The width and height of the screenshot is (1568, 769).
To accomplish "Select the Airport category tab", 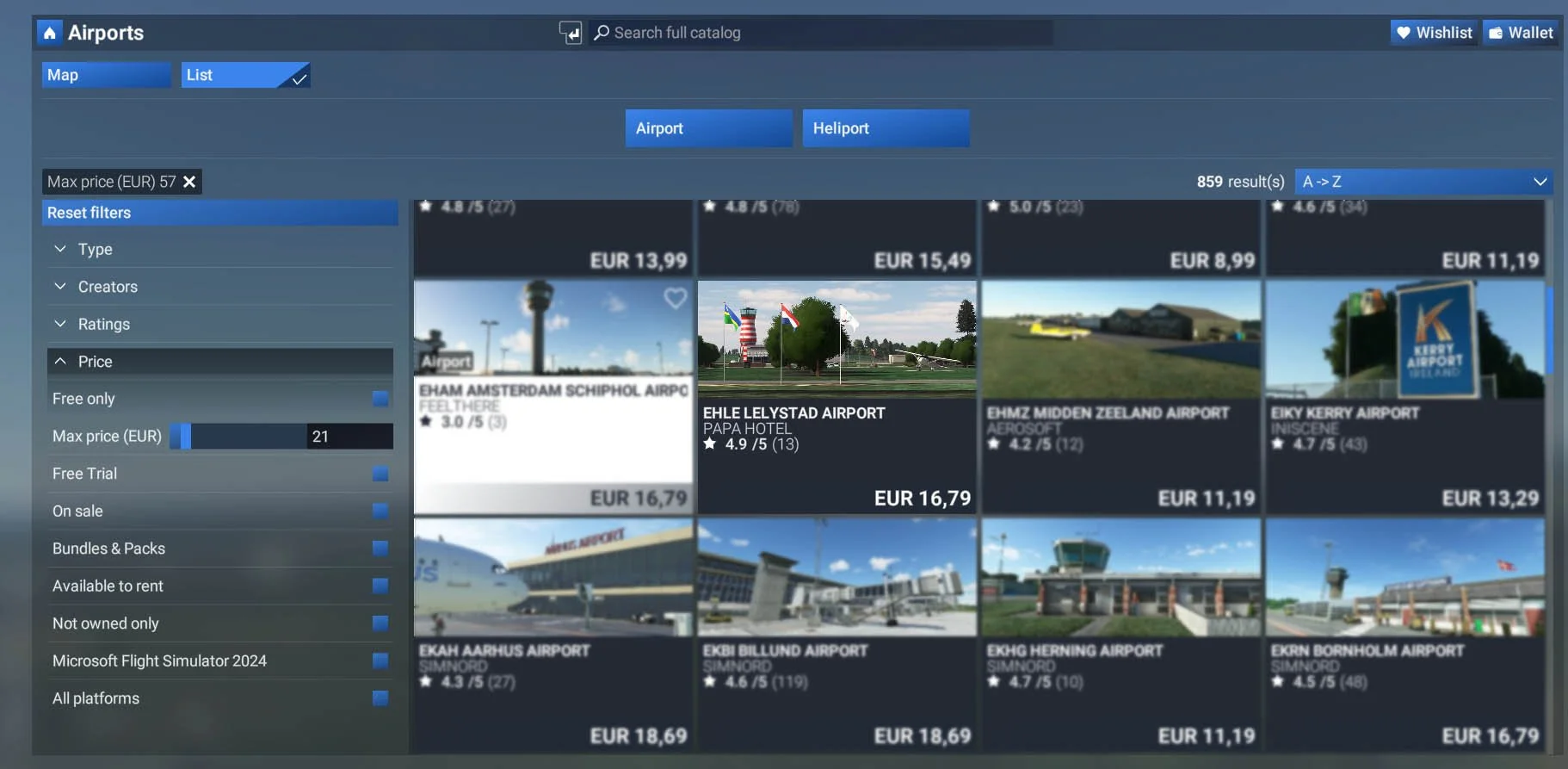I will click(x=708, y=128).
